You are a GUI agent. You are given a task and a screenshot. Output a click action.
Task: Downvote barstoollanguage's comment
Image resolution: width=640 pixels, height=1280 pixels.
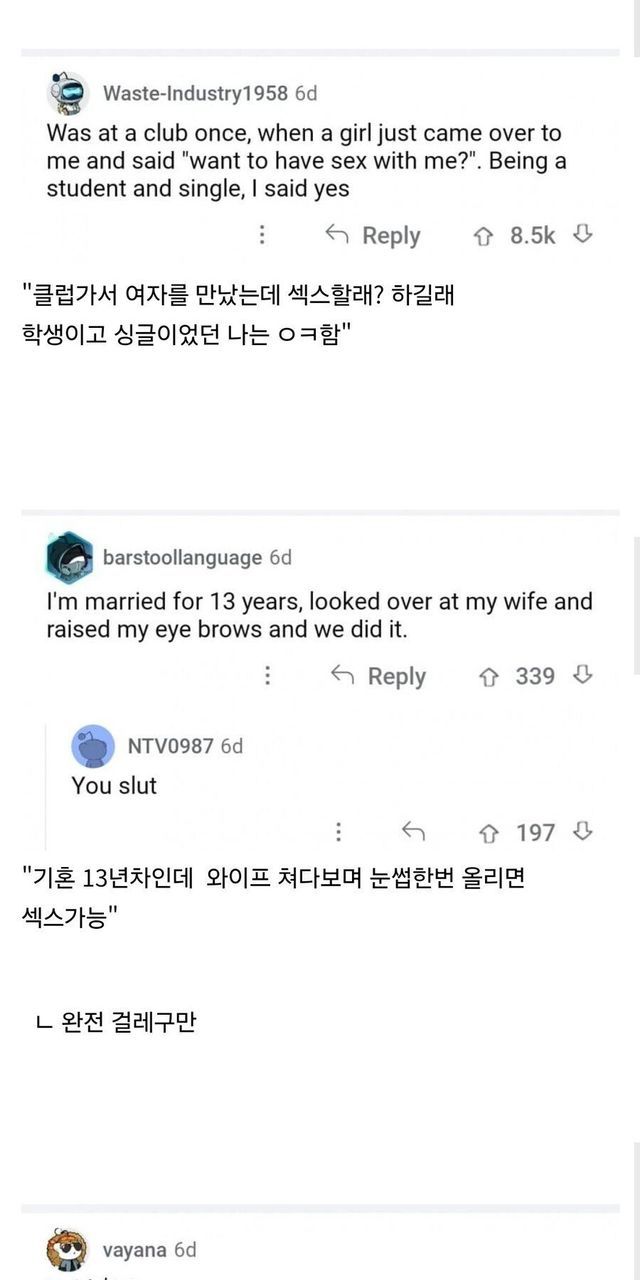pos(583,675)
